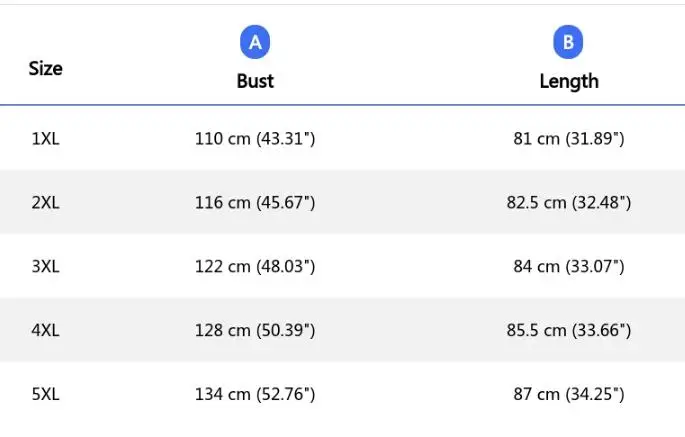The height and width of the screenshot is (437, 685).
Task: Click the blue A badge icon
Action: (x=255, y=42)
